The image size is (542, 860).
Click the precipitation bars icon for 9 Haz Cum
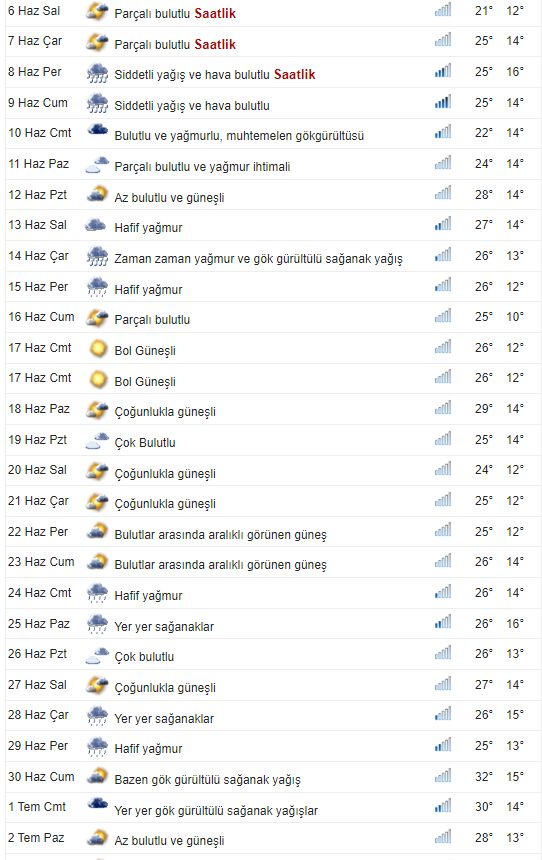[x=443, y=102]
